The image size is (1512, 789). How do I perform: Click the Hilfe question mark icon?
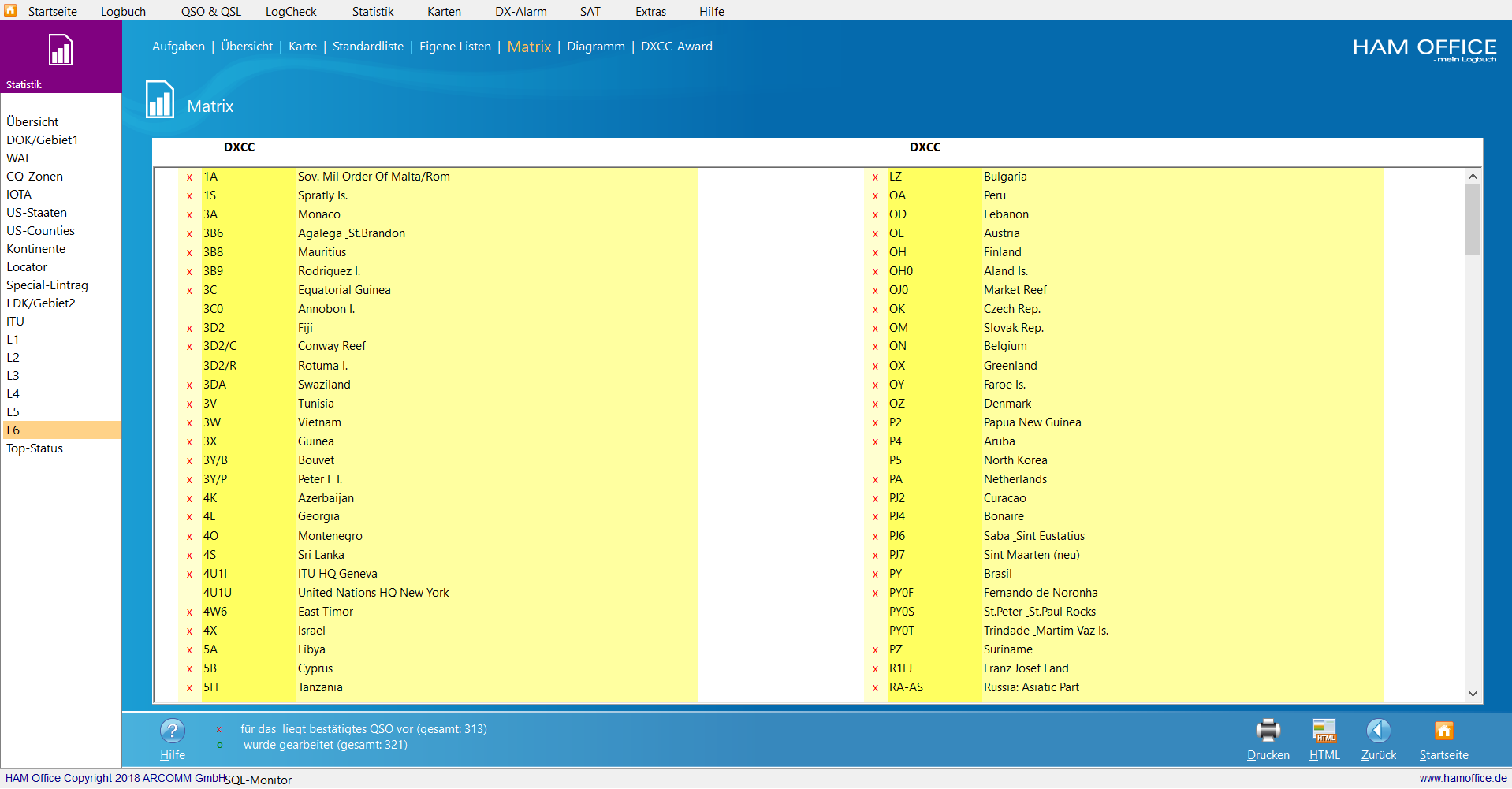[x=172, y=731]
